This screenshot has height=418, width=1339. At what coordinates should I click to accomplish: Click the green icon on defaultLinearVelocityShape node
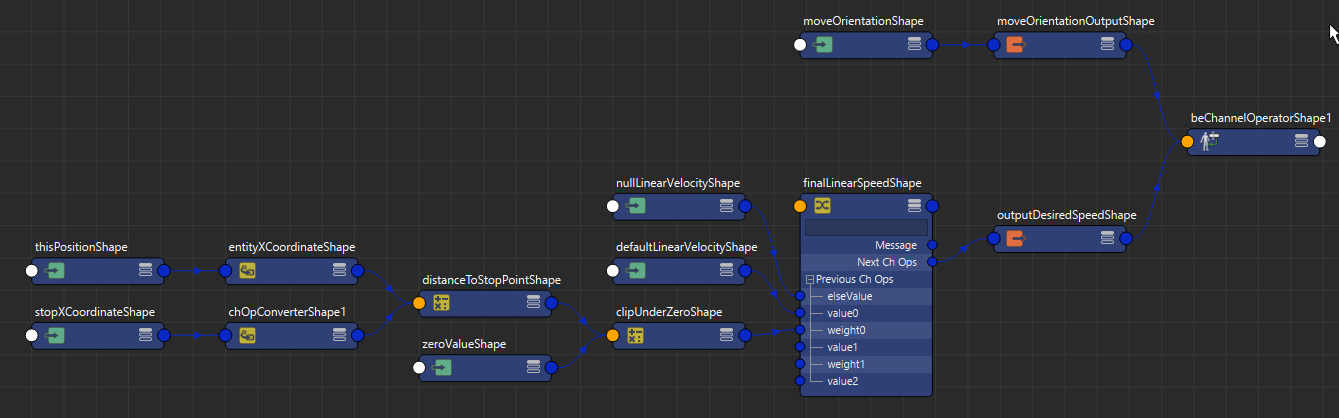click(636, 270)
